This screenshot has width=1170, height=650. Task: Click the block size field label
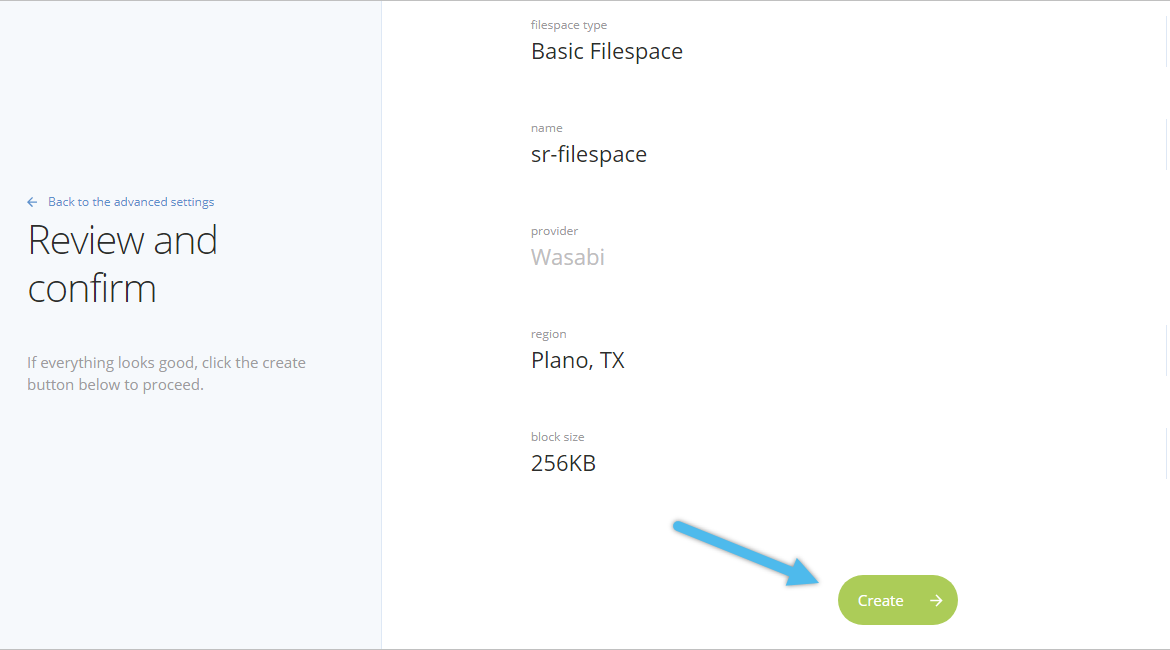tap(557, 437)
